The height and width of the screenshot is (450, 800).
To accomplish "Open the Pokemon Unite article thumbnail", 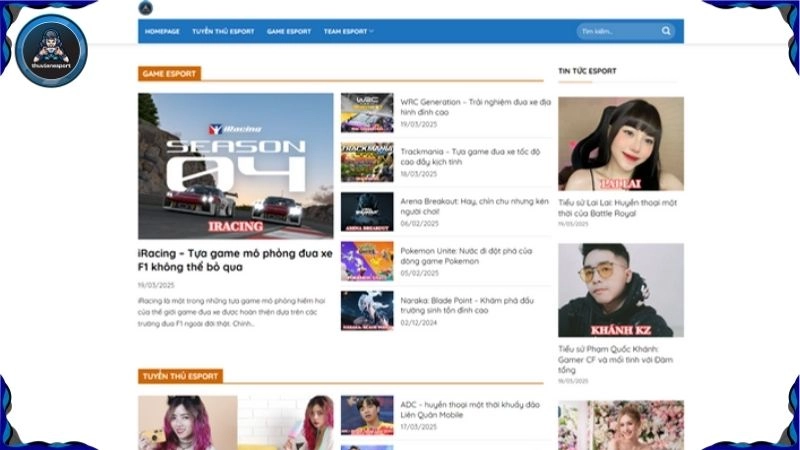I will pyautogui.click(x=367, y=261).
